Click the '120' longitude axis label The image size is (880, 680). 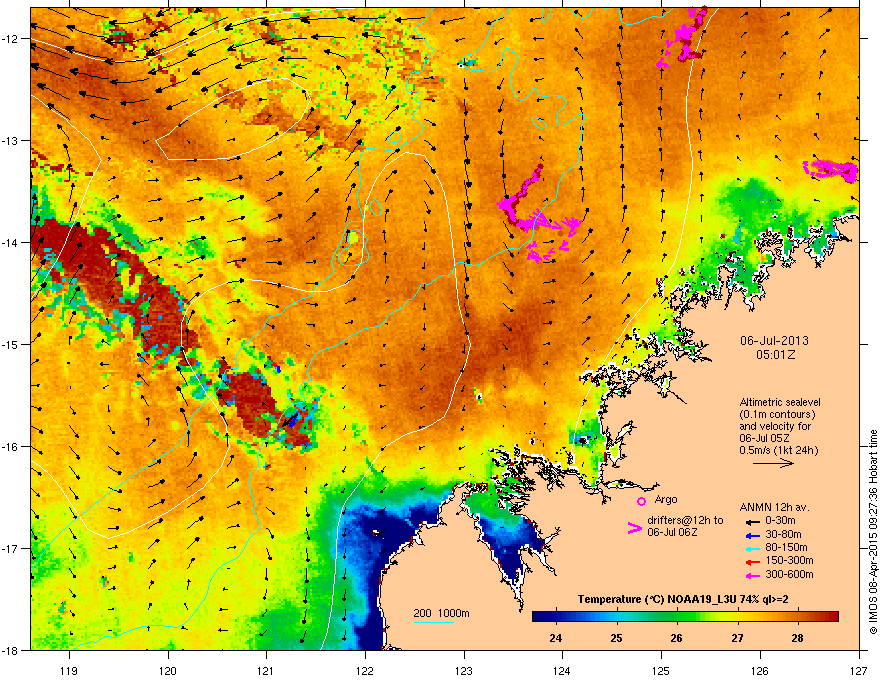[x=168, y=670]
